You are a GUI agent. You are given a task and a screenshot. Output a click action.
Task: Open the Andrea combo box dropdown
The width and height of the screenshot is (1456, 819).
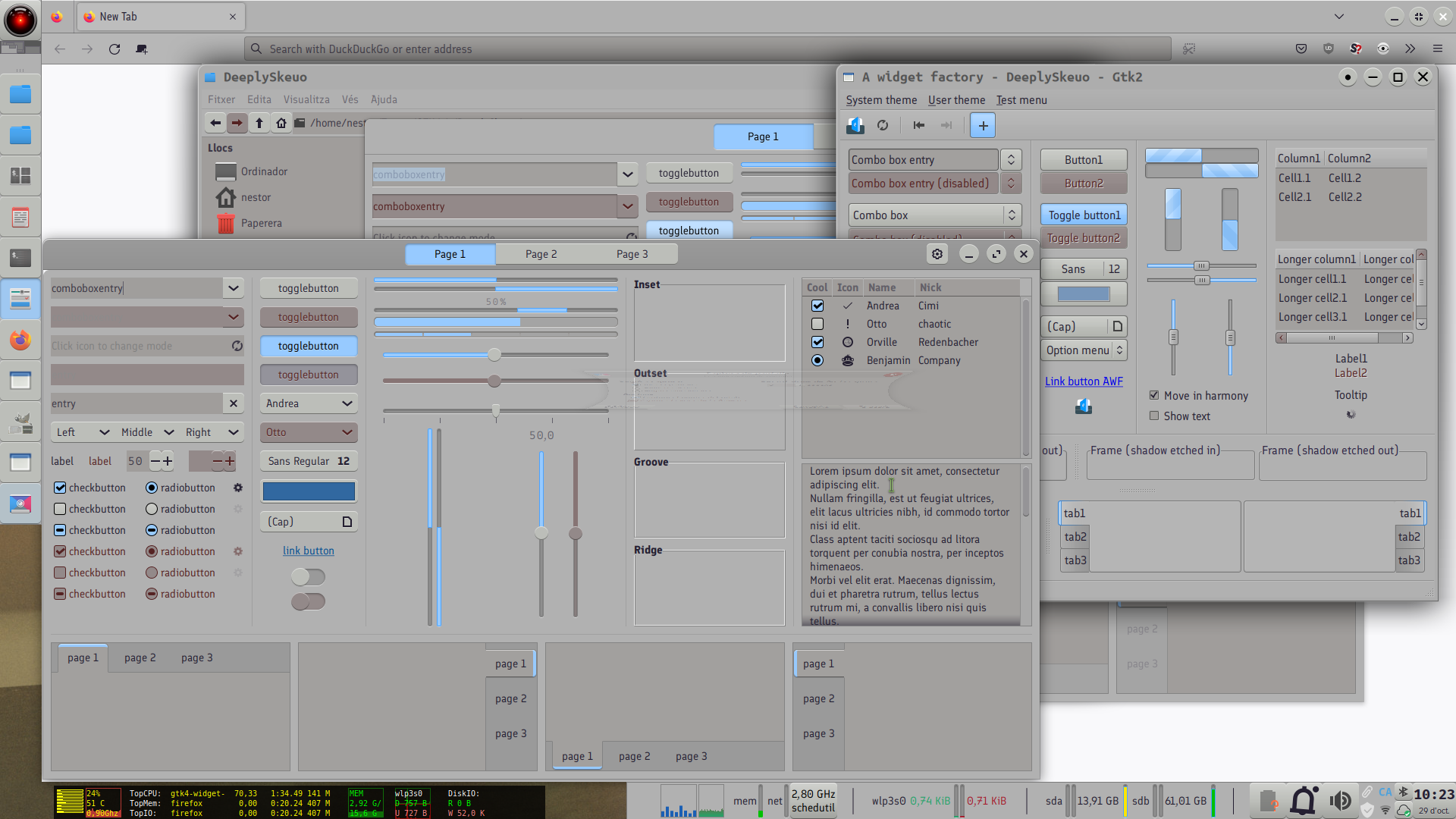(309, 403)
